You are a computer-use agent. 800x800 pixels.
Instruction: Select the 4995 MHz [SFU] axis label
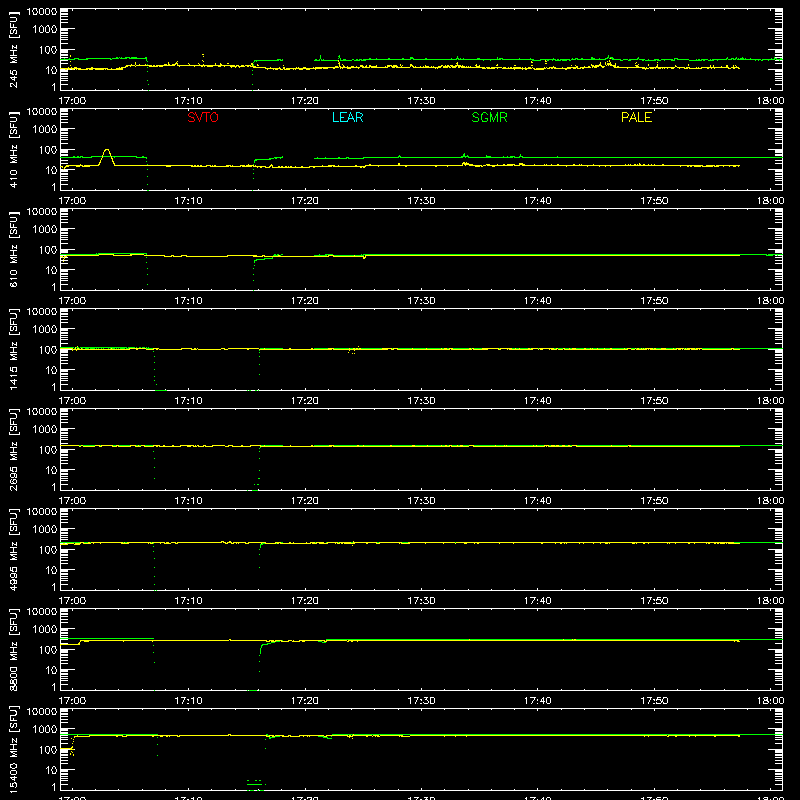[x=13, y=549]
